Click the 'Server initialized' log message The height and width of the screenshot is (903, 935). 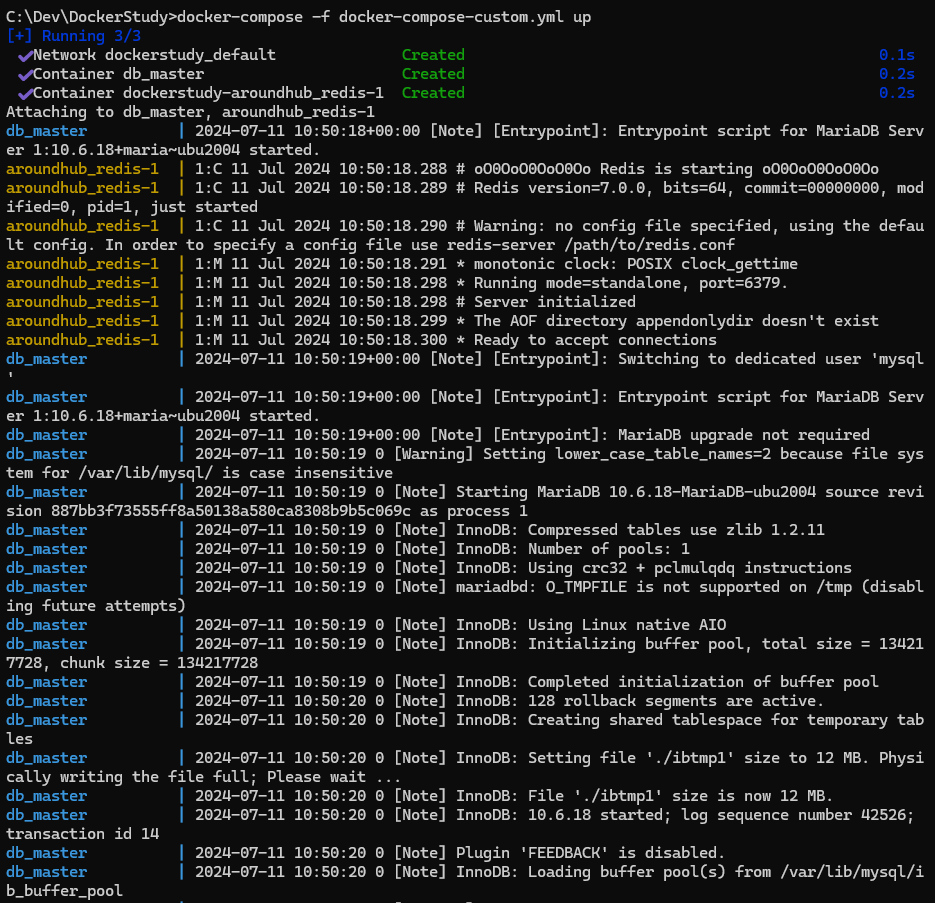[x=555, y=302]
